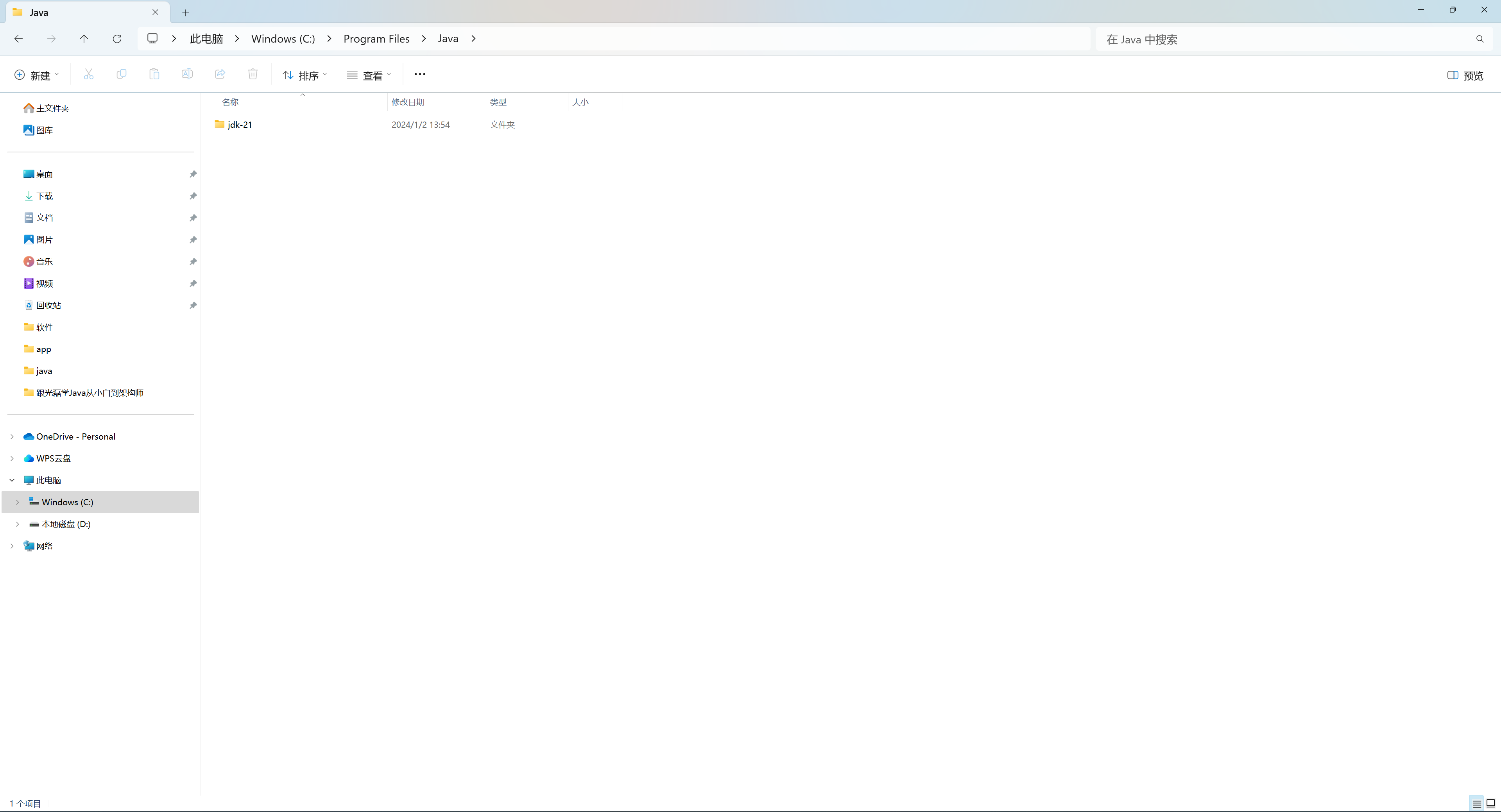Toggle the preview pane
This screenshot has height=812, width=1501.
[1465, 75]
